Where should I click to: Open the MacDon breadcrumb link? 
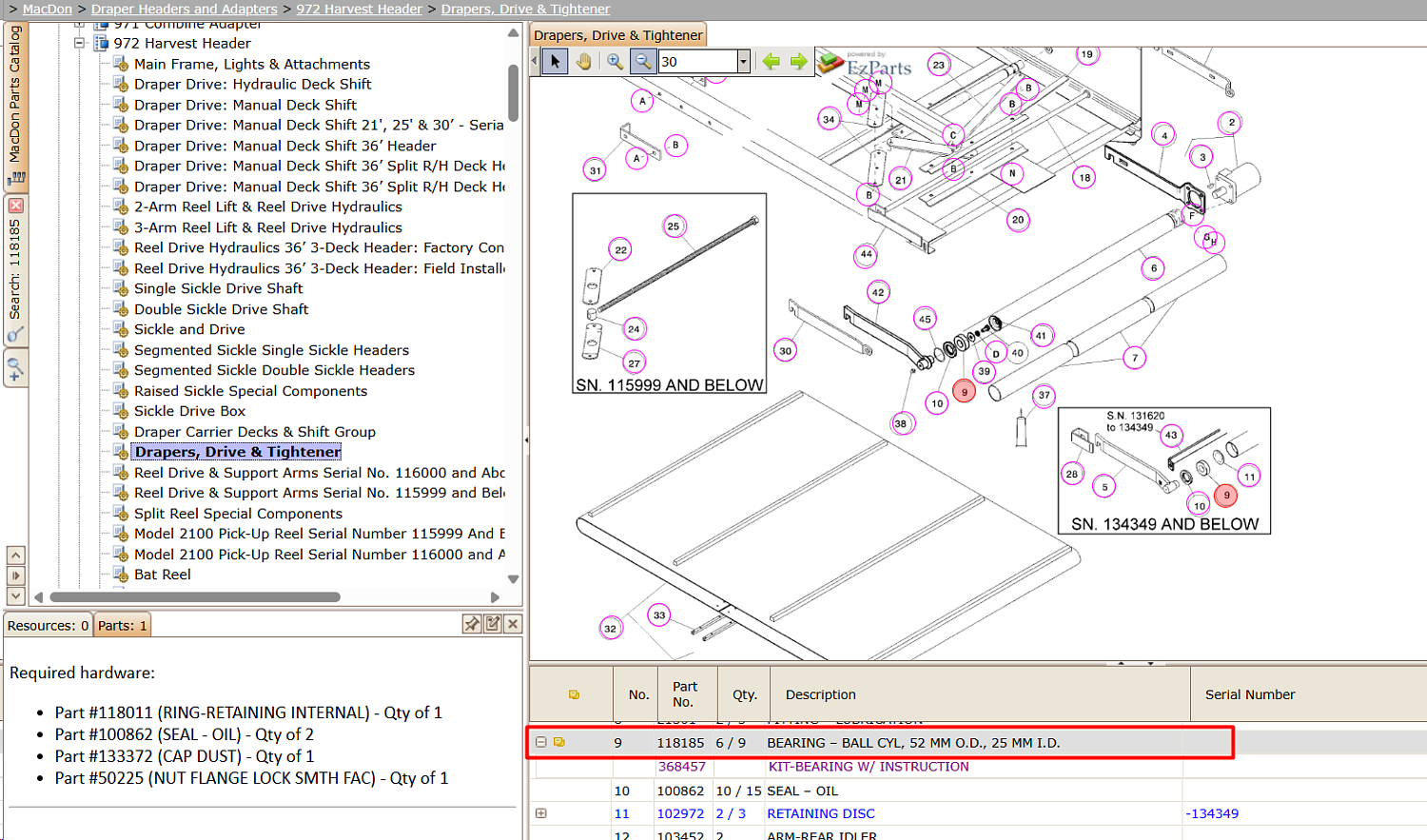point(48,9)
